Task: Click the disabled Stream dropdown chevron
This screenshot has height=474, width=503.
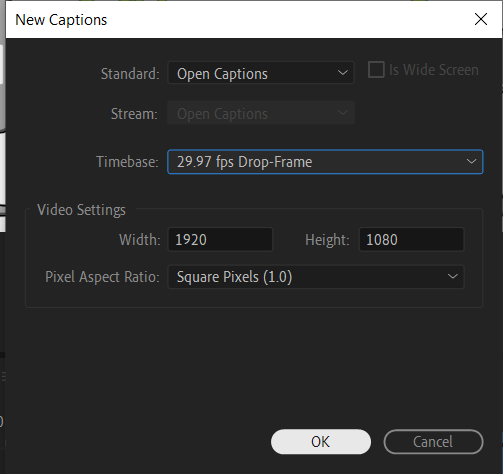Action: 343,113
